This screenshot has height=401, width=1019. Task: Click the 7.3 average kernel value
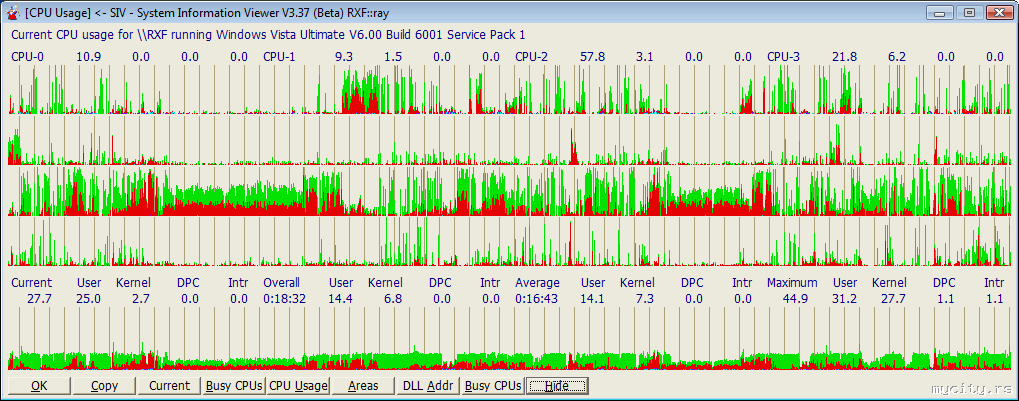tap(645, 298)
